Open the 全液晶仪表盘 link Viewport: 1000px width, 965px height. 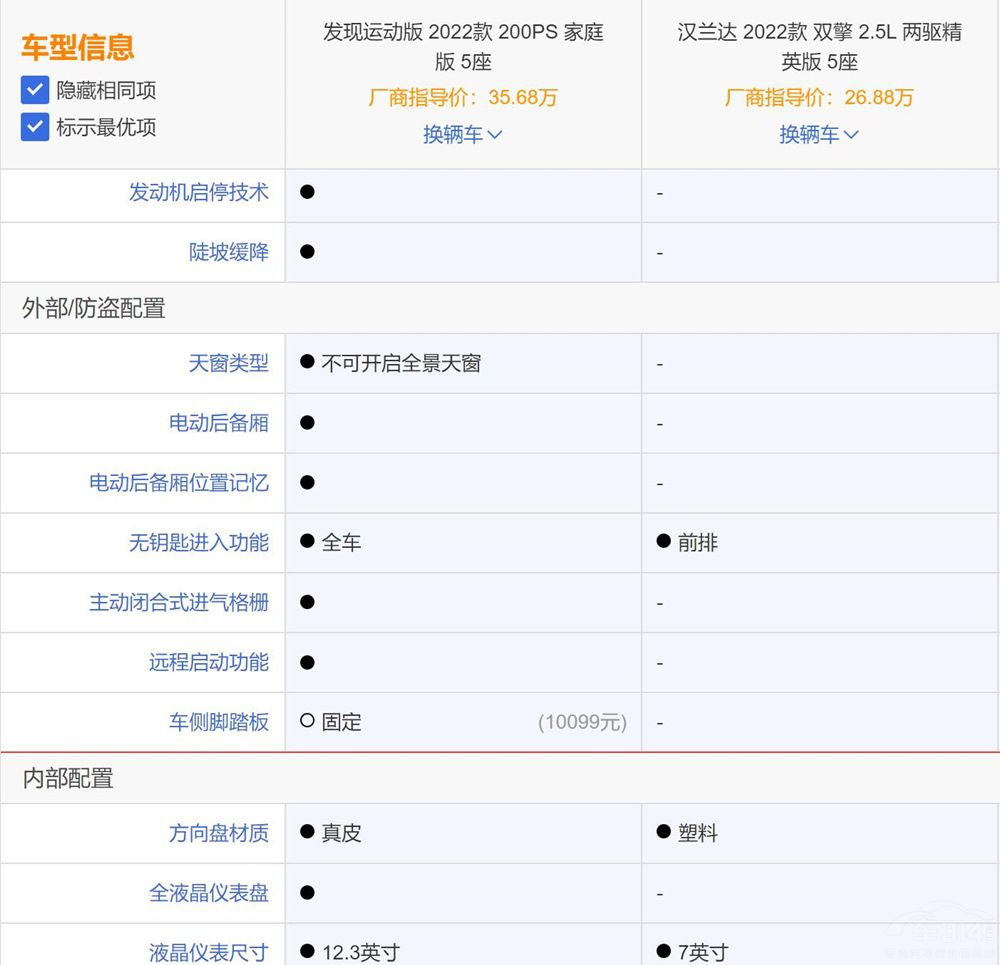click(x=208, y=893)
